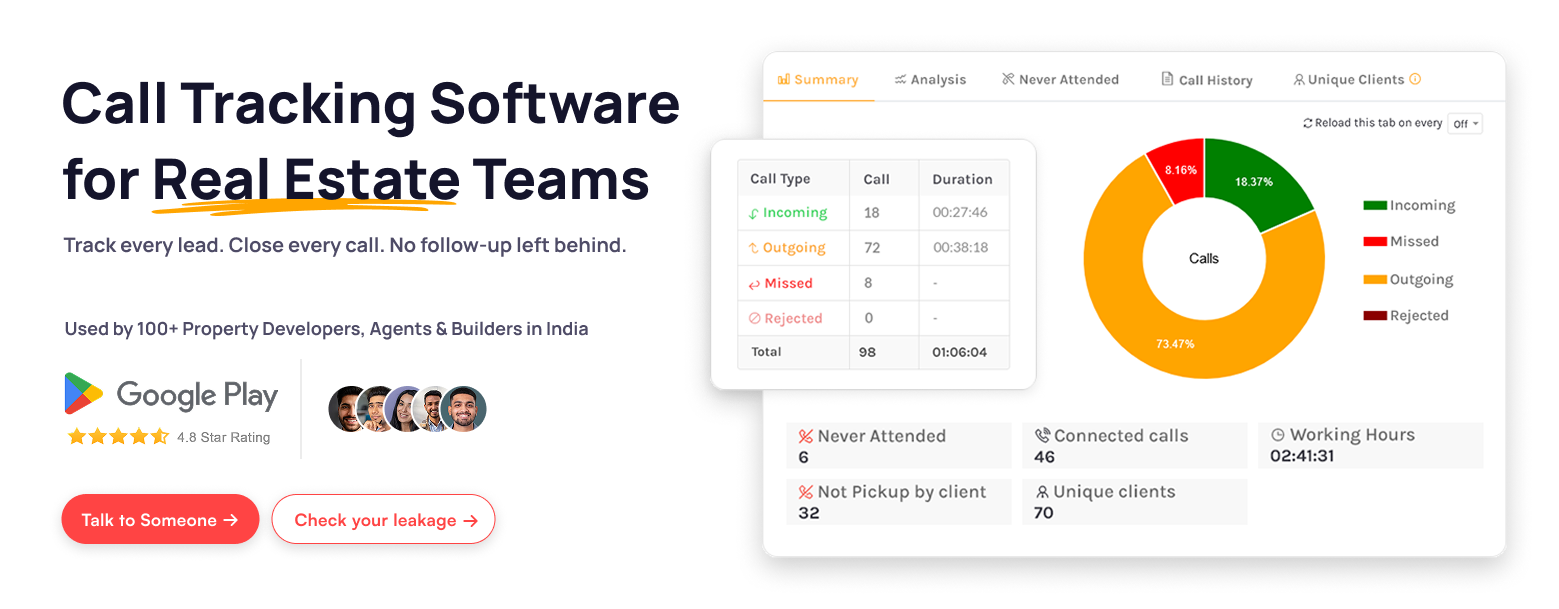Screen dimensions: 1559x609
Task: Click the reload refresh icon
Action: pos(1310,122)
